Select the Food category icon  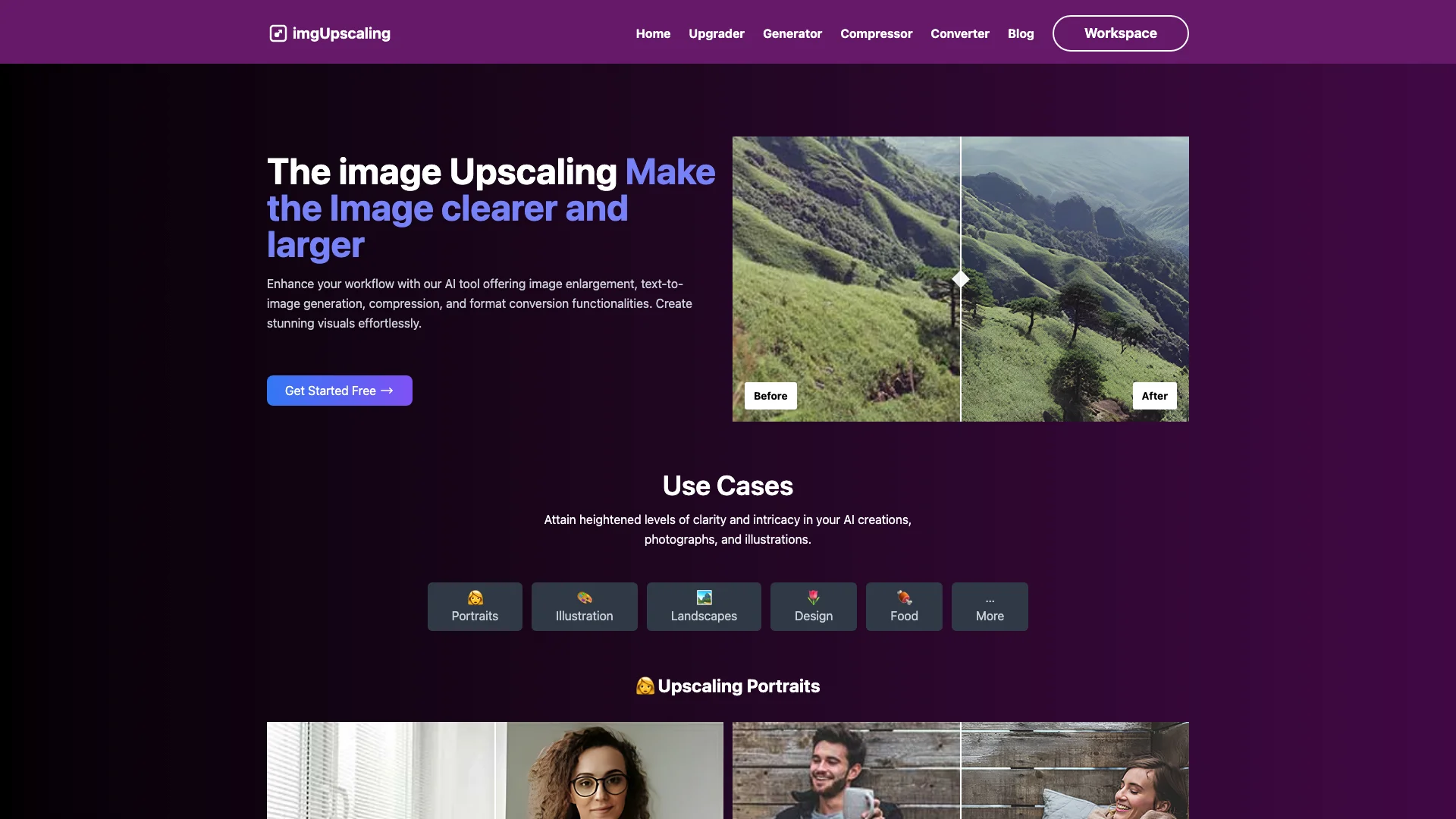(904, 597)
